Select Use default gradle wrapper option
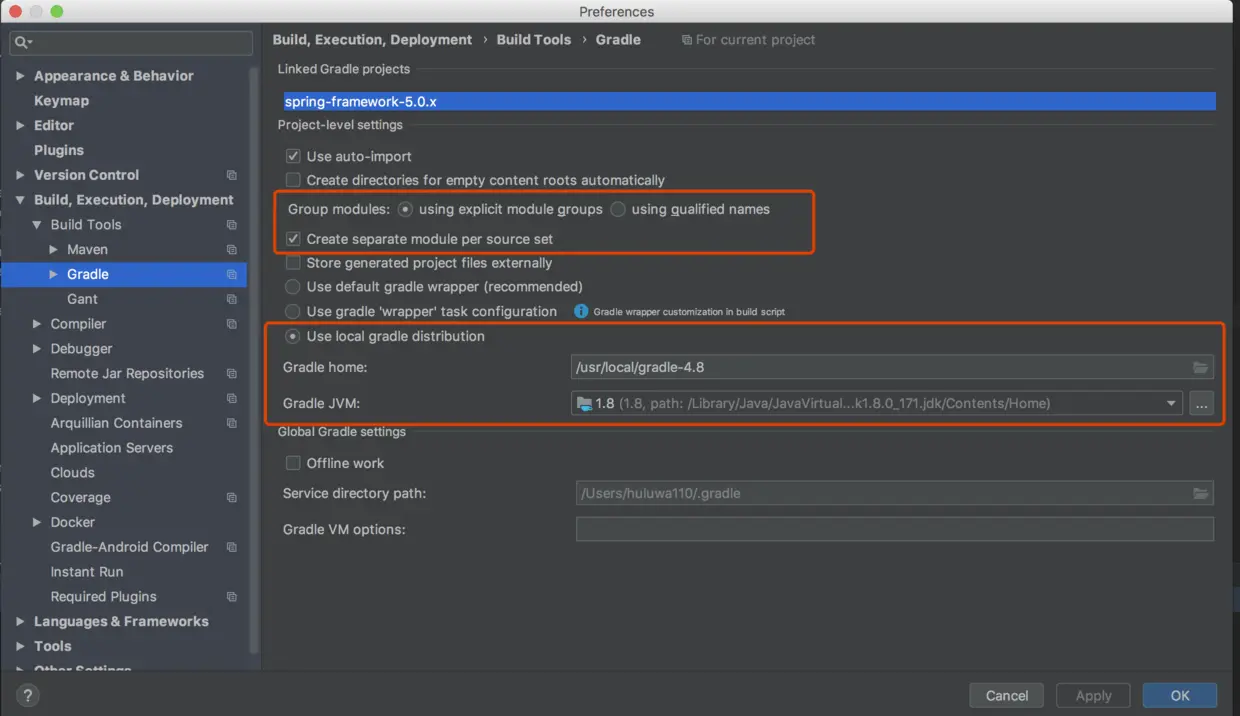Screen dimensions: 1240x716 pos(293,287)
